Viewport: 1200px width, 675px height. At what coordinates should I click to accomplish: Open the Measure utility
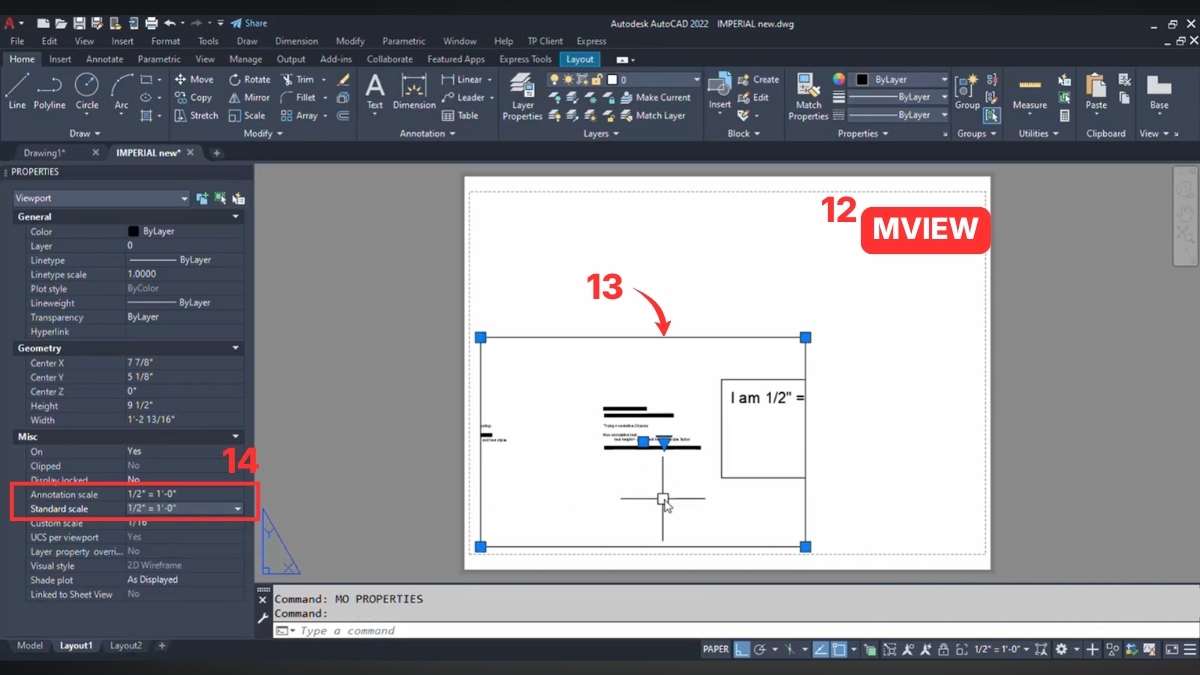click(1029, 91)
